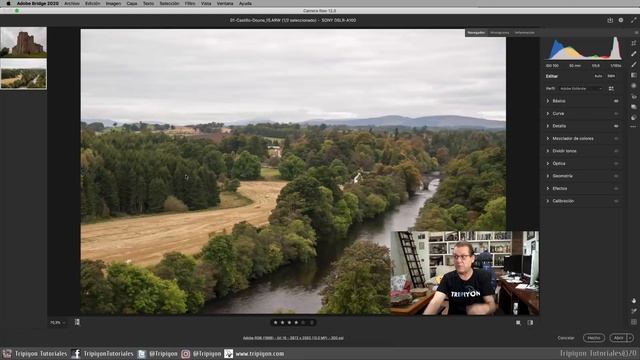The width and height of the screenshot is (640, 360).
Task: Open the Ventana menu
Action: [x=225, y=3]
